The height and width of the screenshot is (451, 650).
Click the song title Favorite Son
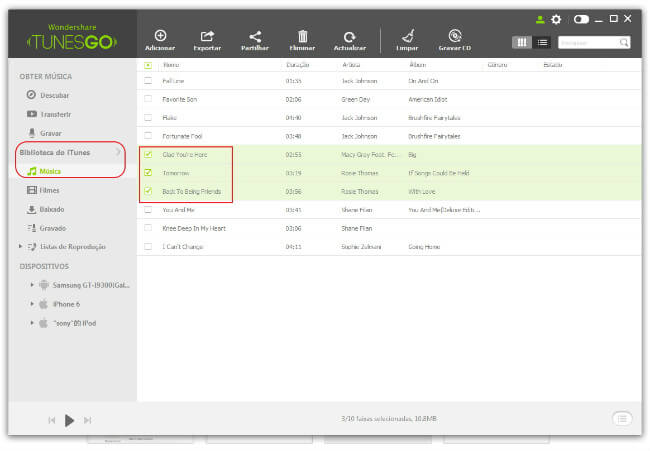point(179,99)
